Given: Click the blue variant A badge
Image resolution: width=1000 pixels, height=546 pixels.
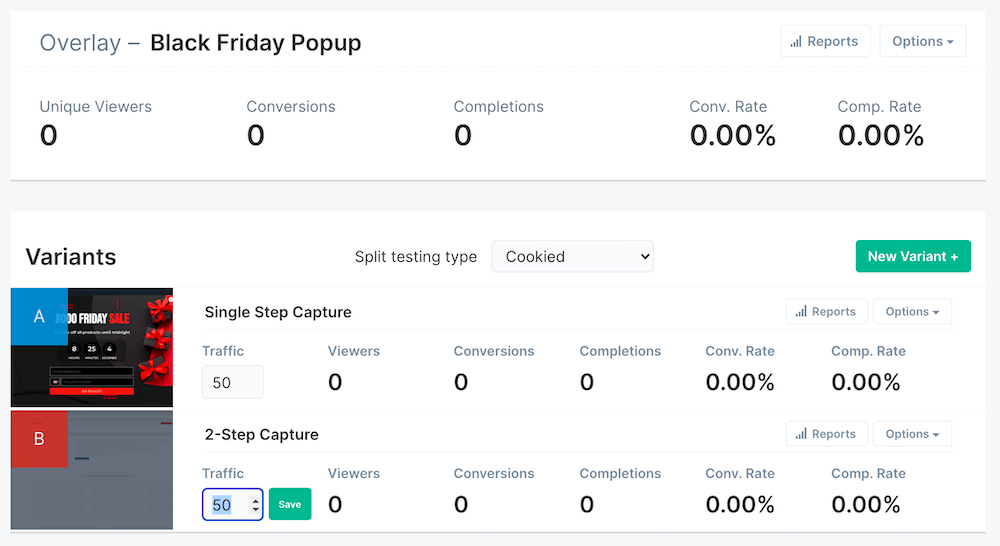Looking at the screenshot, I should pos(39,316).
